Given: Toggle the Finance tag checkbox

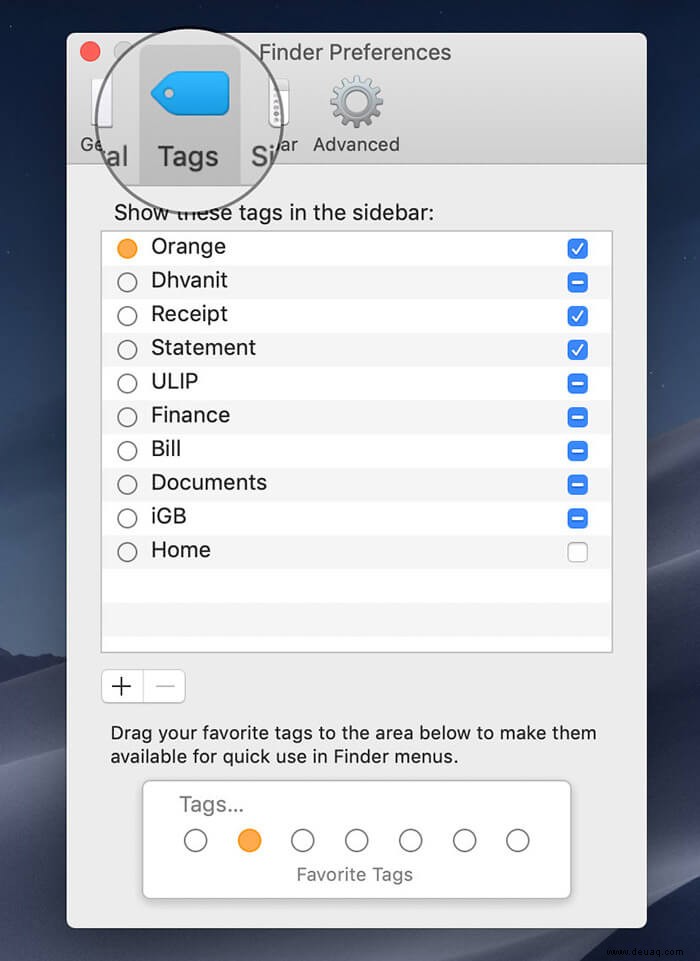Looking at the screenshot, I should click(577, 417).
